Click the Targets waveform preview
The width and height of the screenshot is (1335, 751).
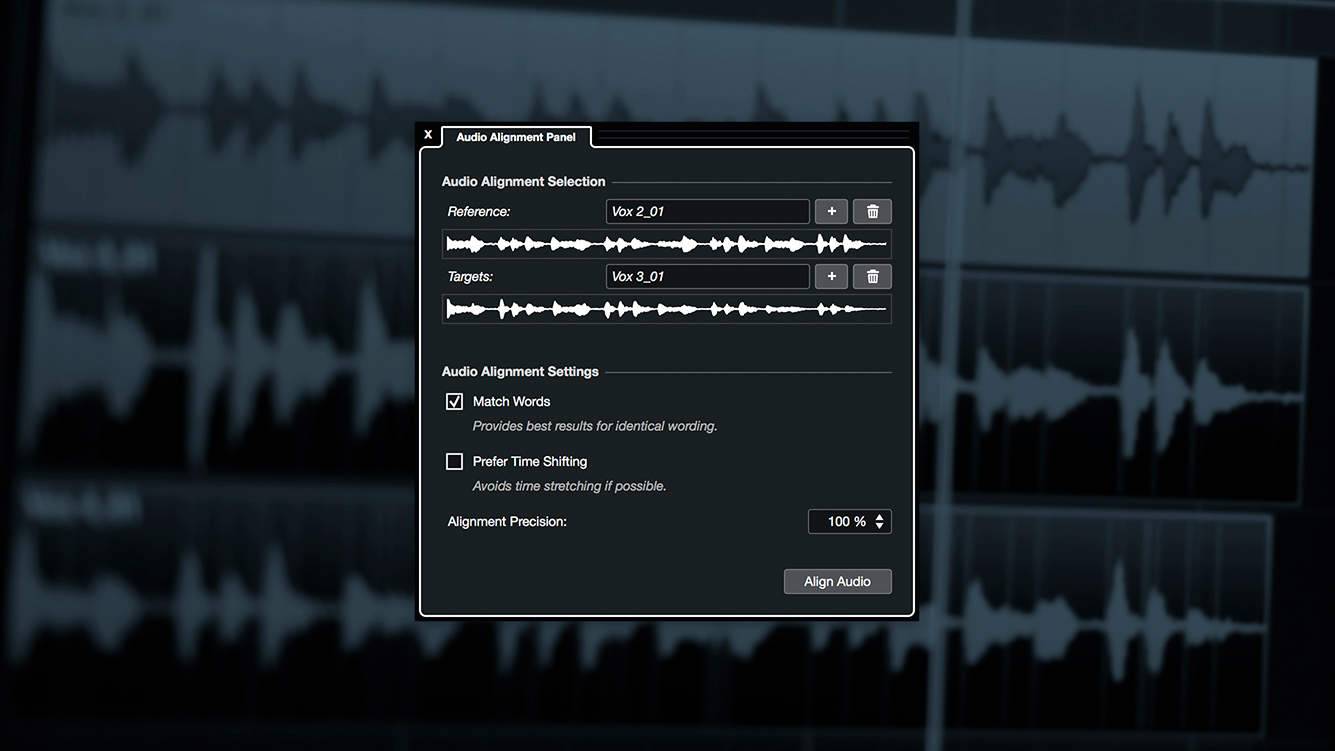pos(667,309)
